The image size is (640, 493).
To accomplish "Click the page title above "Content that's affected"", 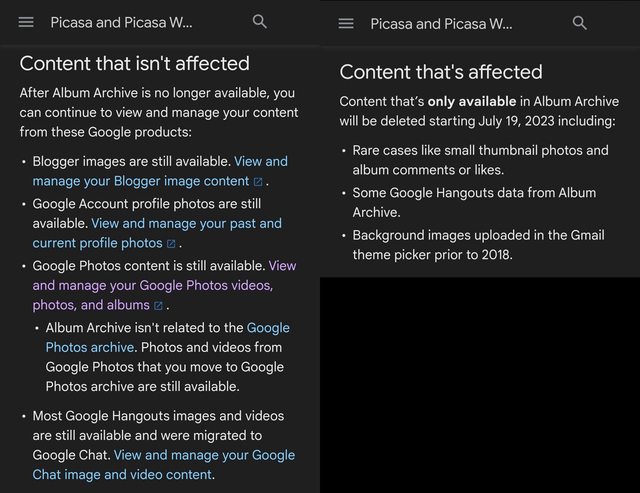I will pos(441,23).
